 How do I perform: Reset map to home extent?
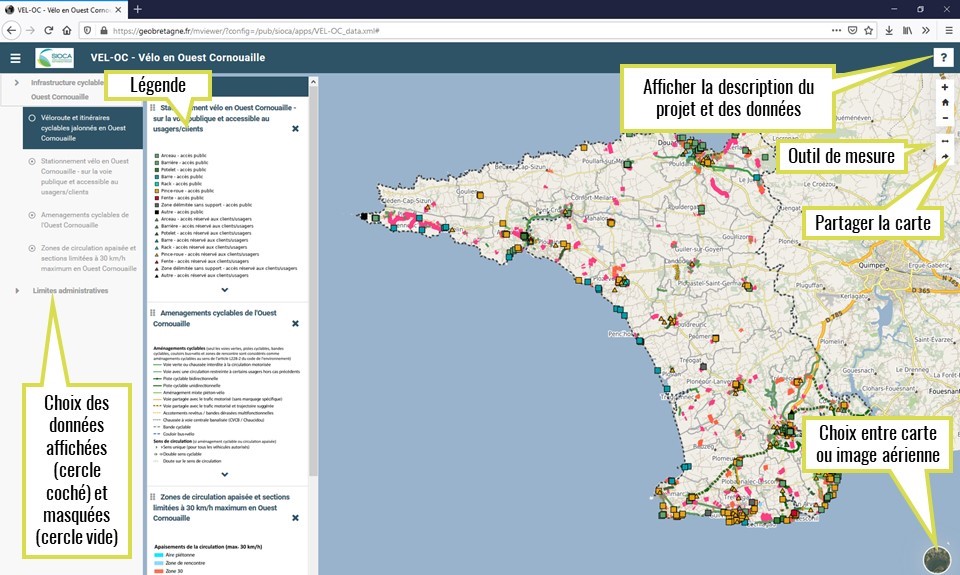pyautogui.click(x=945, y=102)
